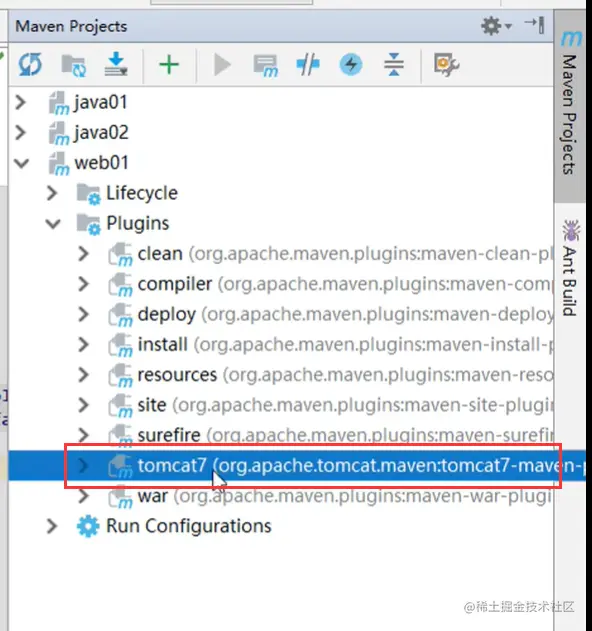This screenshot has width=592, height=631.
Task: Select clean plugin row
Action: point(281,254)
